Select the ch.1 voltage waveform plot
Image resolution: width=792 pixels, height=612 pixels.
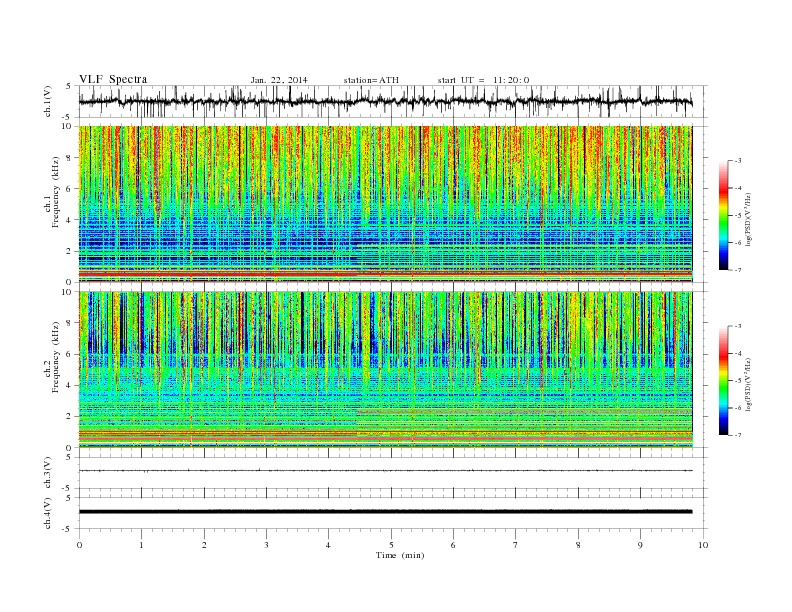[393, 101]
